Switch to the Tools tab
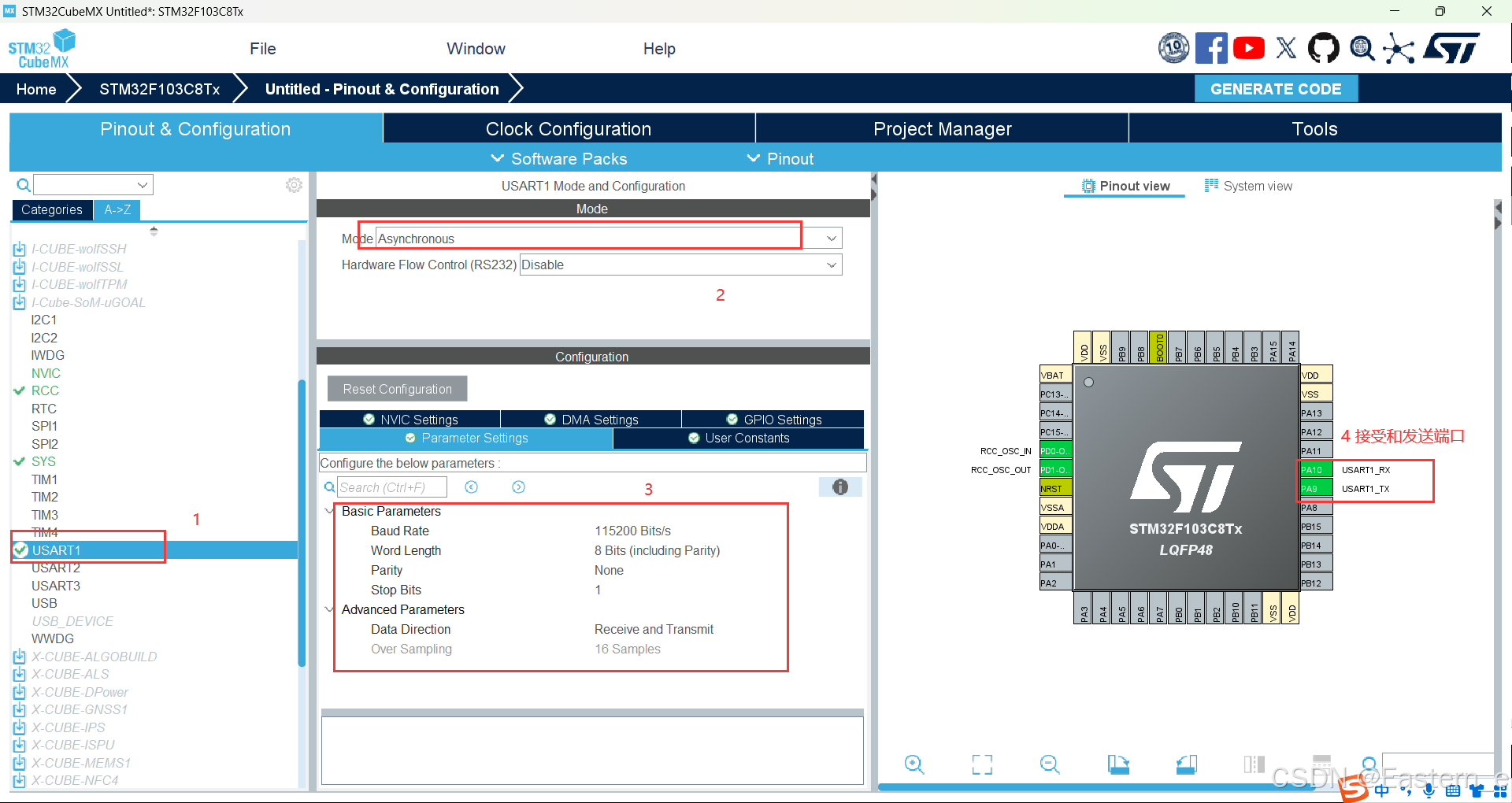The height and width of the screenshot is (803, 1512). click(1314, 128)
